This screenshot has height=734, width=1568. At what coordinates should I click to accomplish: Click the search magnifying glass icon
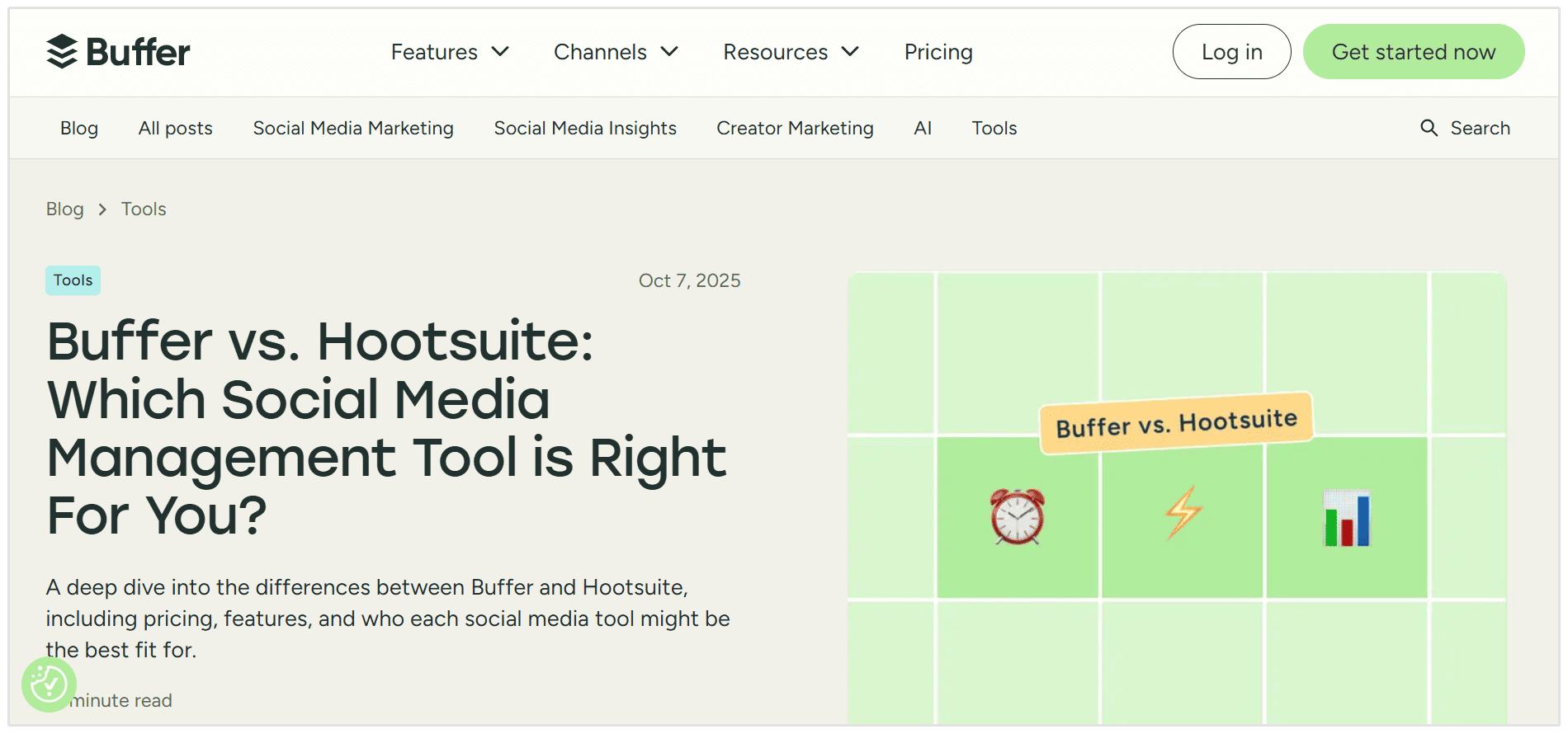pyautogui.click(x=1429, y=128)
